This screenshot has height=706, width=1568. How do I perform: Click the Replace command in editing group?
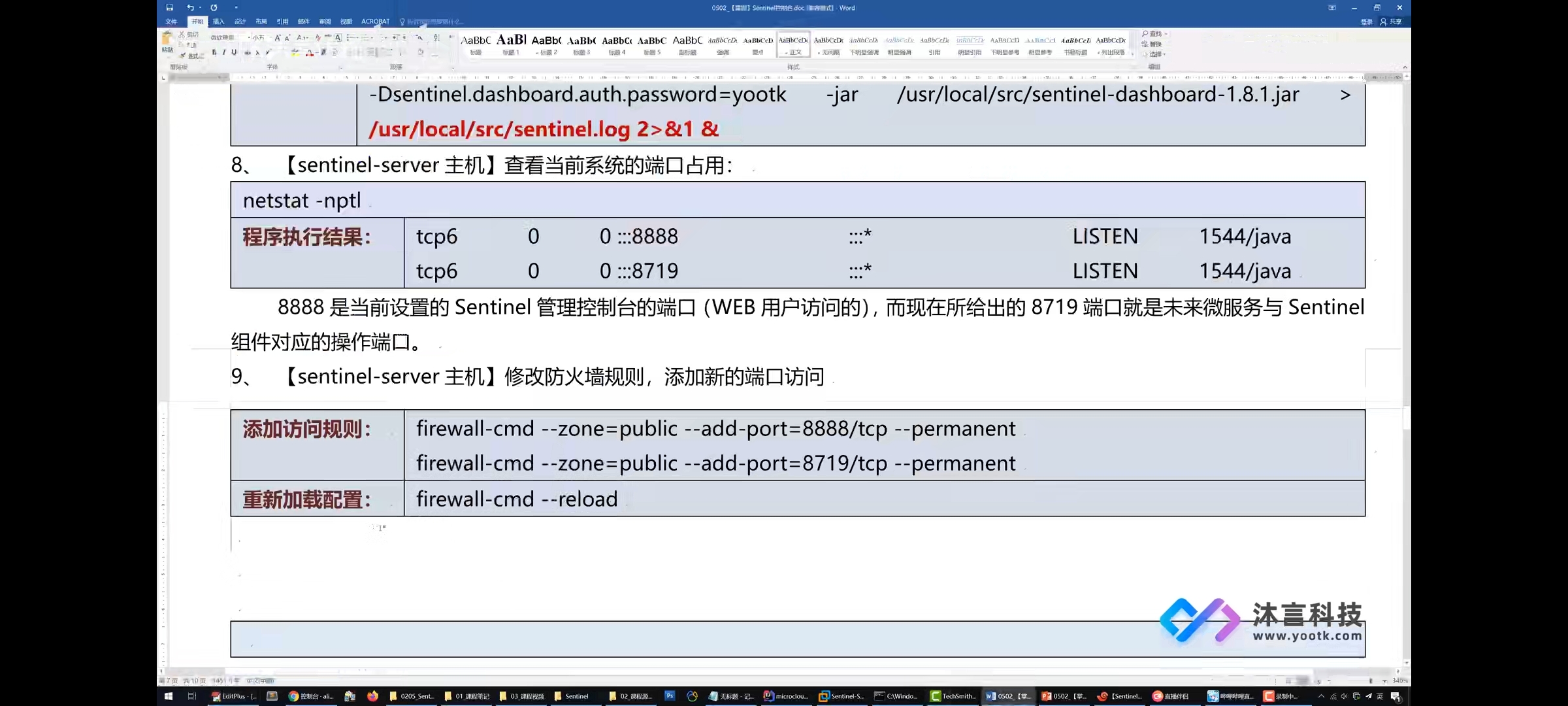1152,44
